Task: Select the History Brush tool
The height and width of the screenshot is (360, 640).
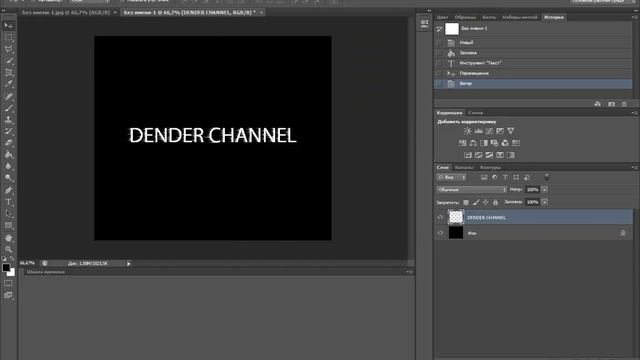Action: click(9, 131)
